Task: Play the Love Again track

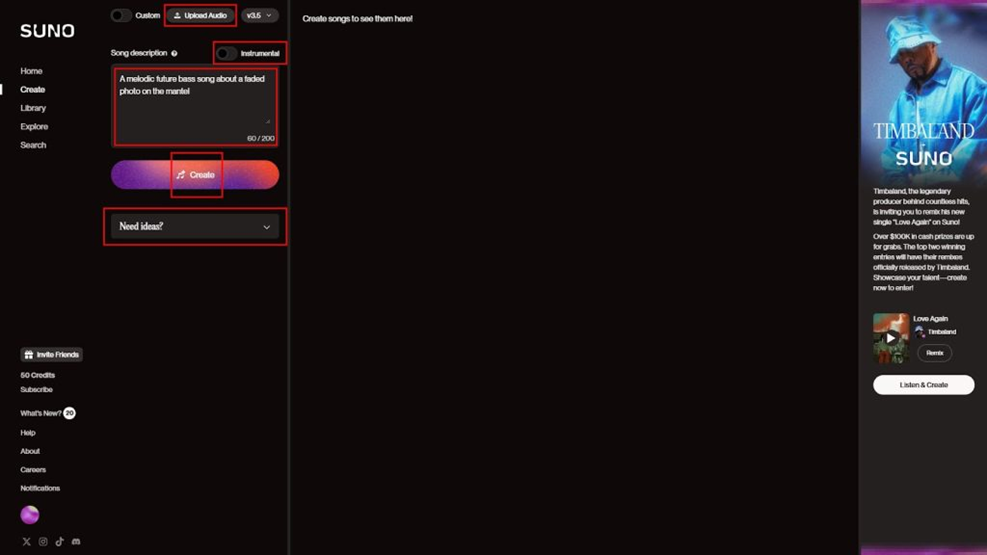Action: tap(891, 338)
